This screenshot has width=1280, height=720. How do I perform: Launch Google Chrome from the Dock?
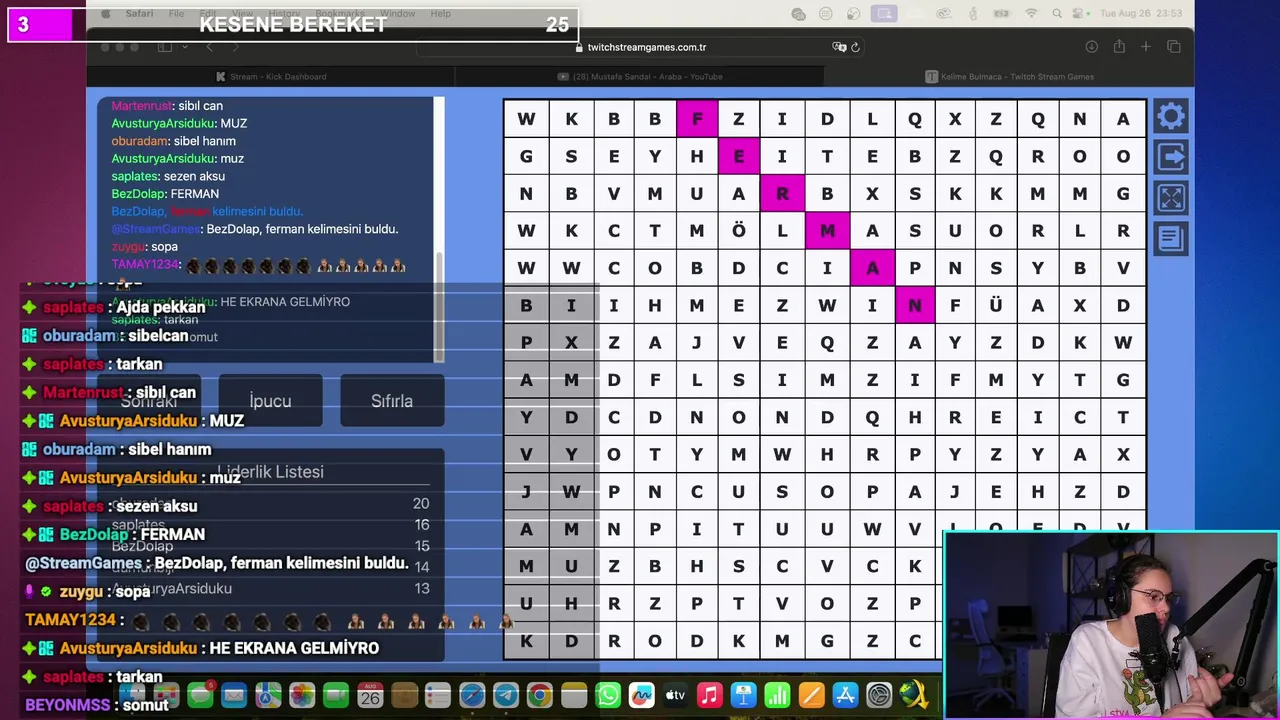point(540,695)
